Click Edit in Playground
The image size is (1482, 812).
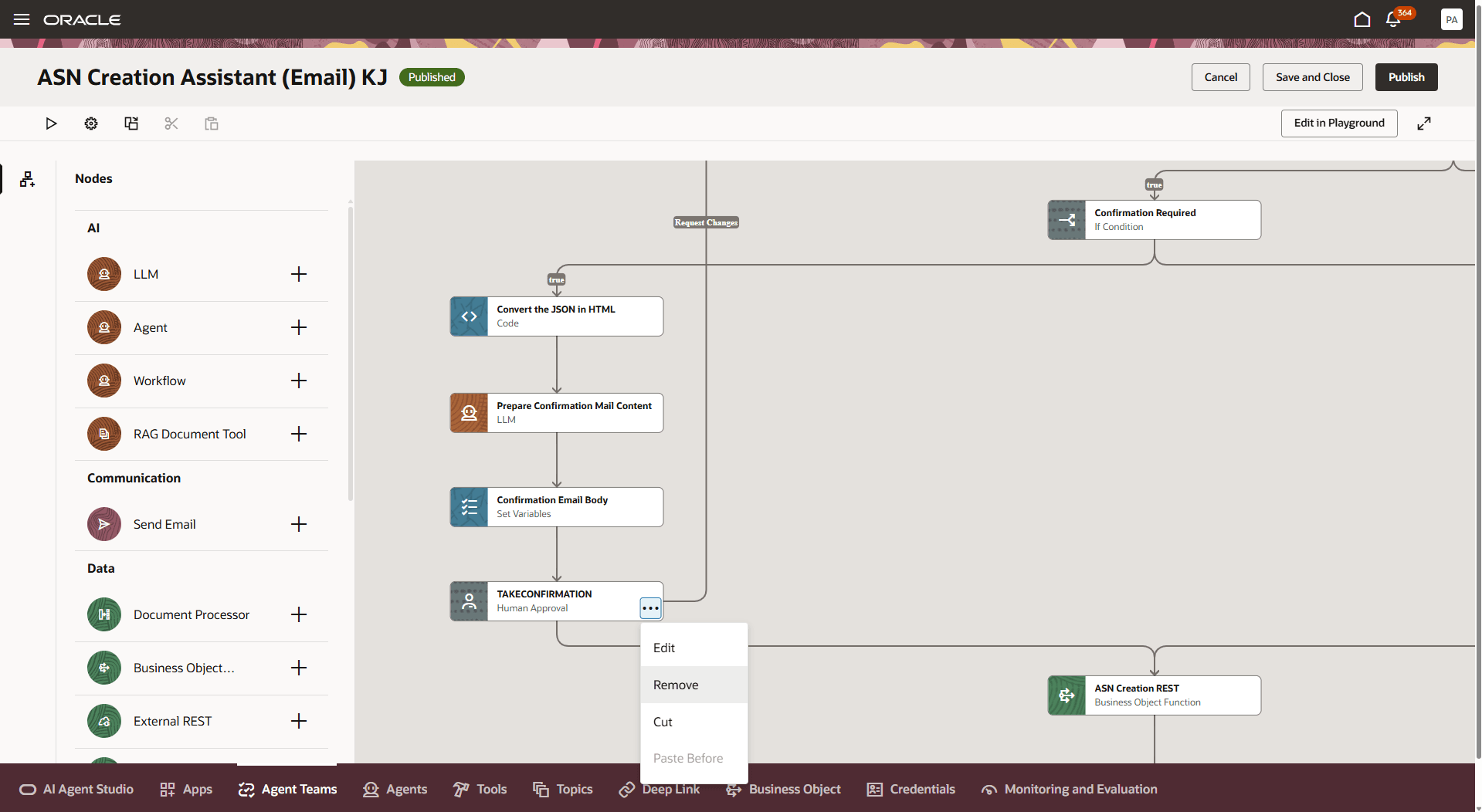pos(1339,123)
